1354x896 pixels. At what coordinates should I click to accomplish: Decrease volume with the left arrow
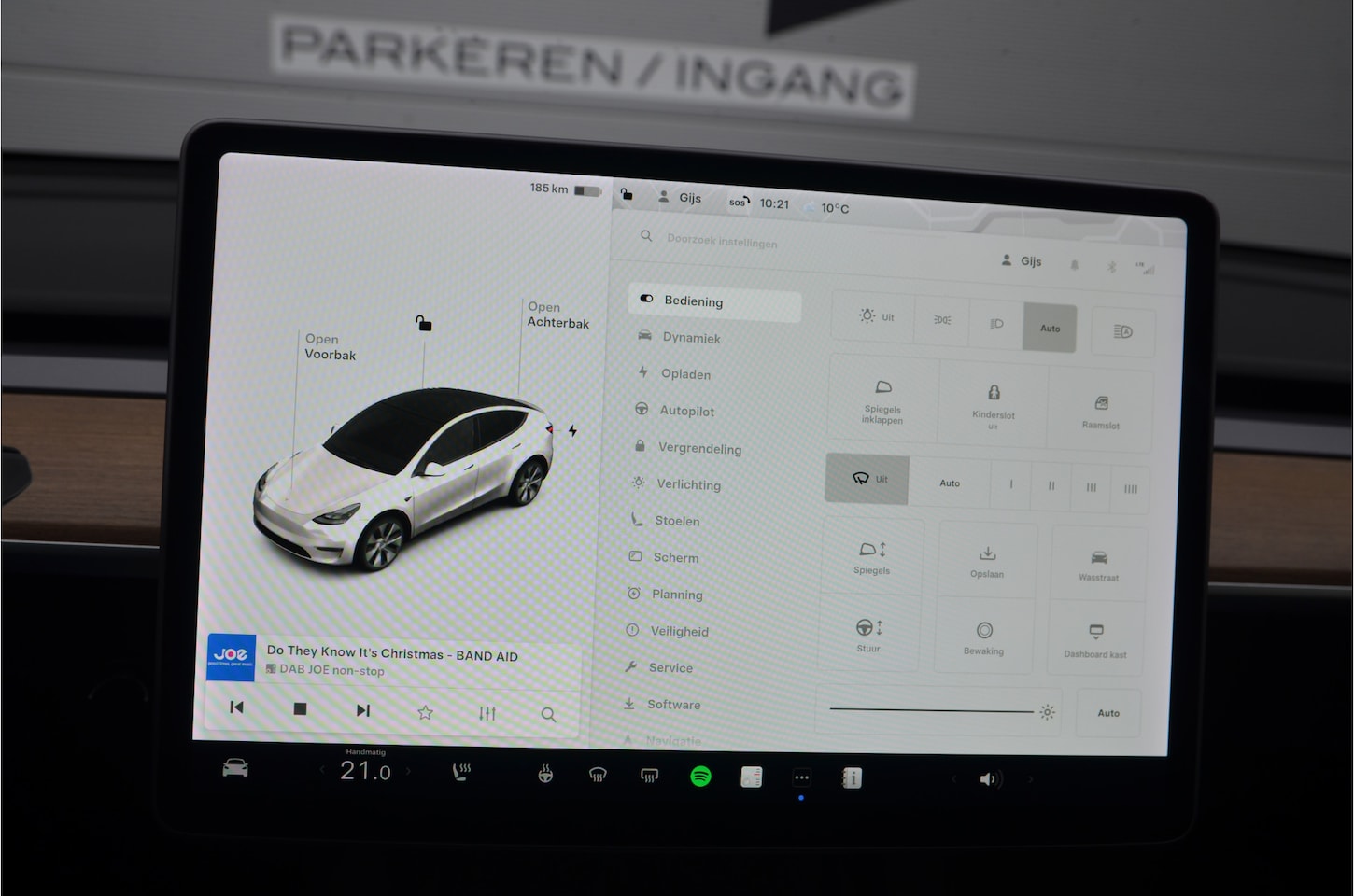click(x=953, y=778)
